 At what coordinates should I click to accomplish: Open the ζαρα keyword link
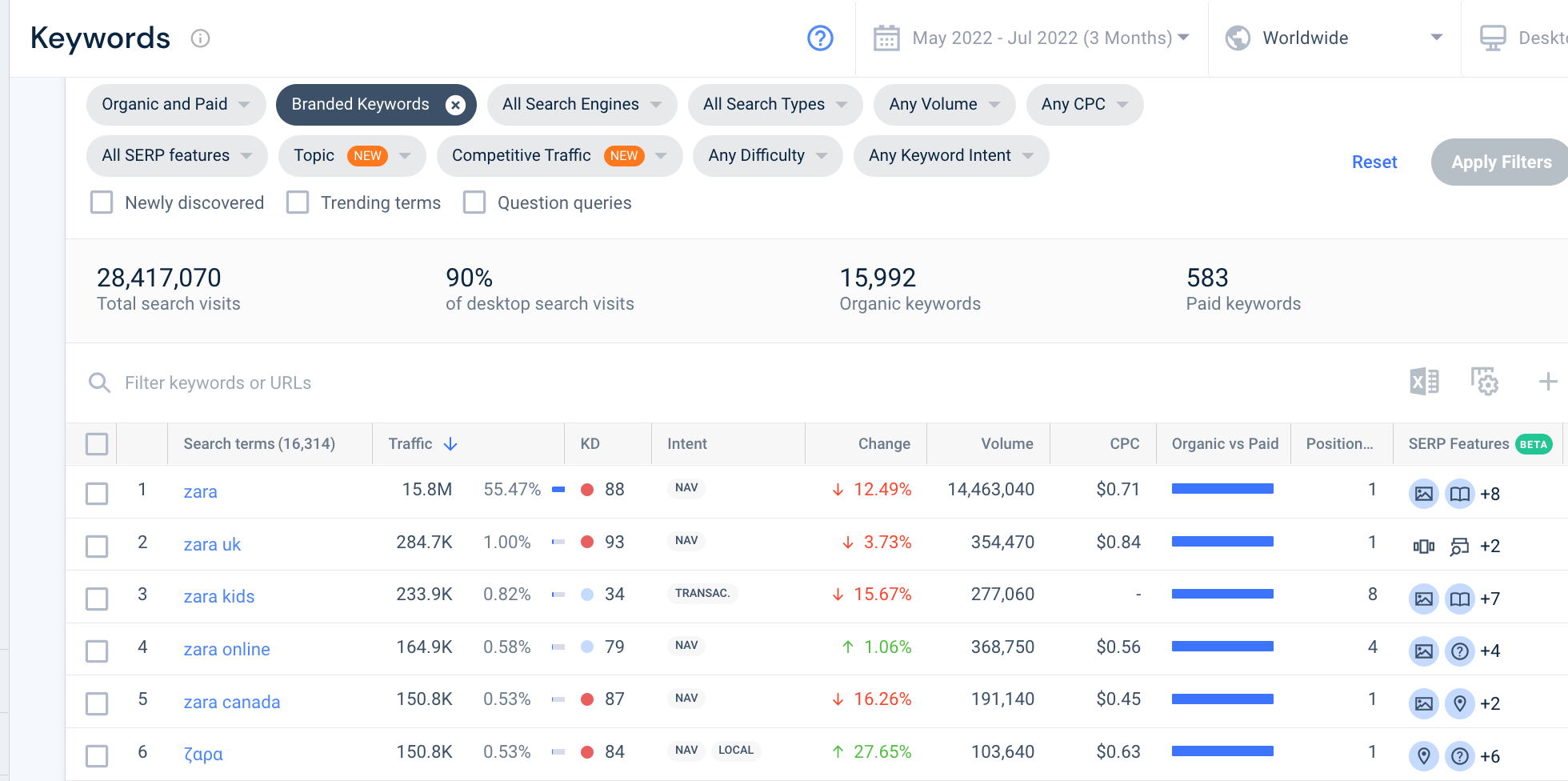tap(203, 755)
